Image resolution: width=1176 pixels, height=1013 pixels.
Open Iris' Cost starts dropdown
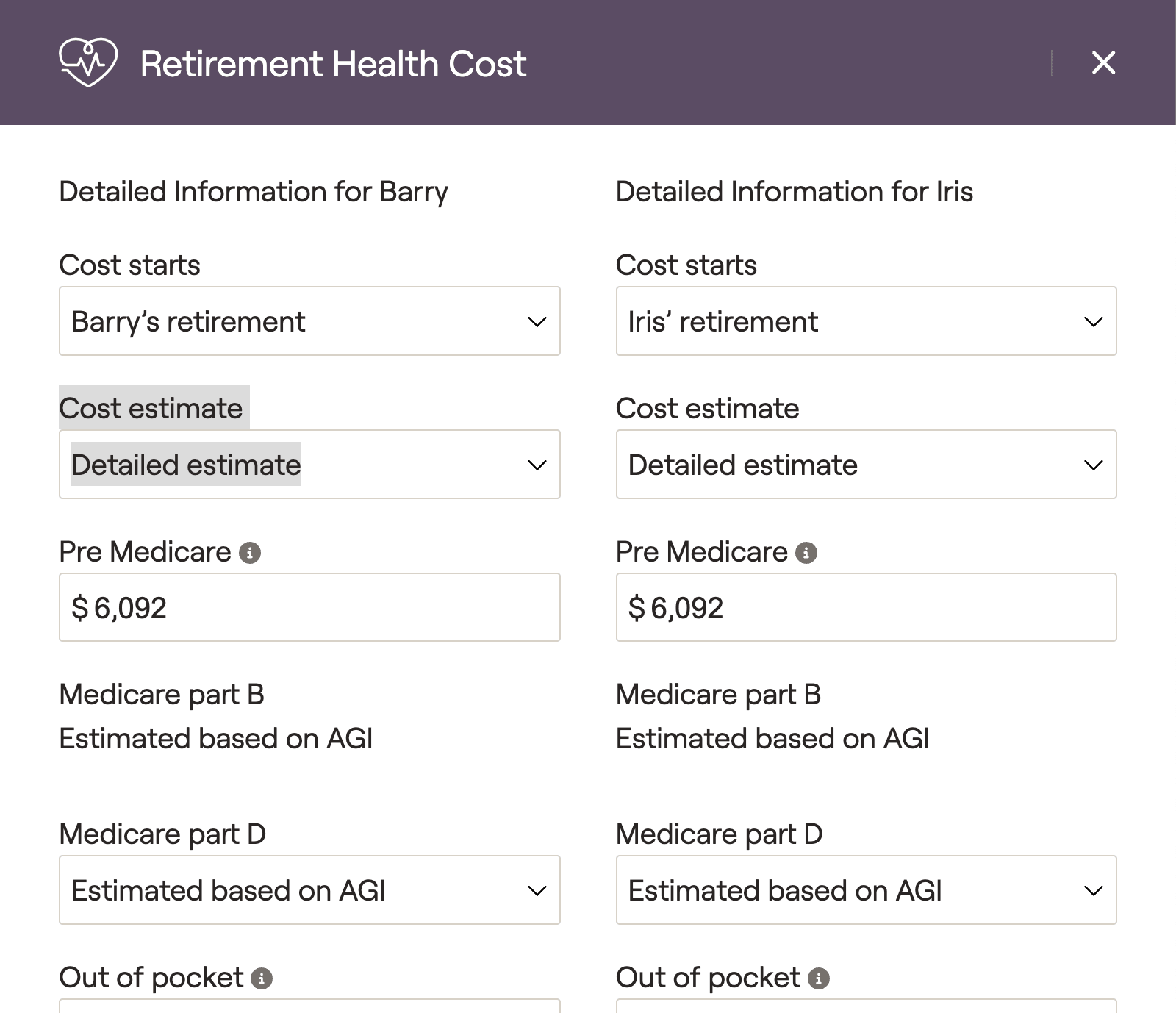pyautogui.click(x=865, y=321)
